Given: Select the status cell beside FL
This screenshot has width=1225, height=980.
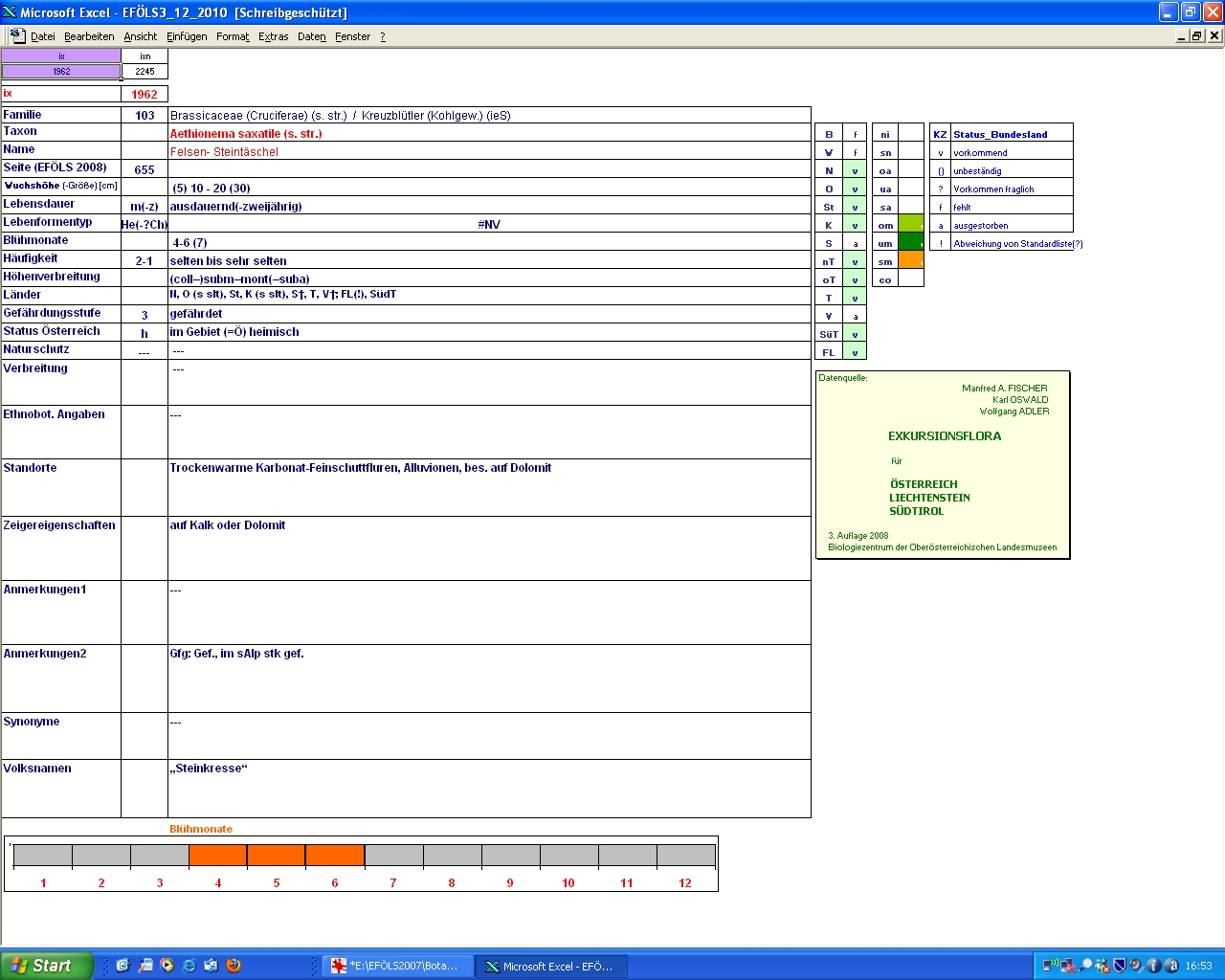Looking at the screenshot, I should point(855,352).
